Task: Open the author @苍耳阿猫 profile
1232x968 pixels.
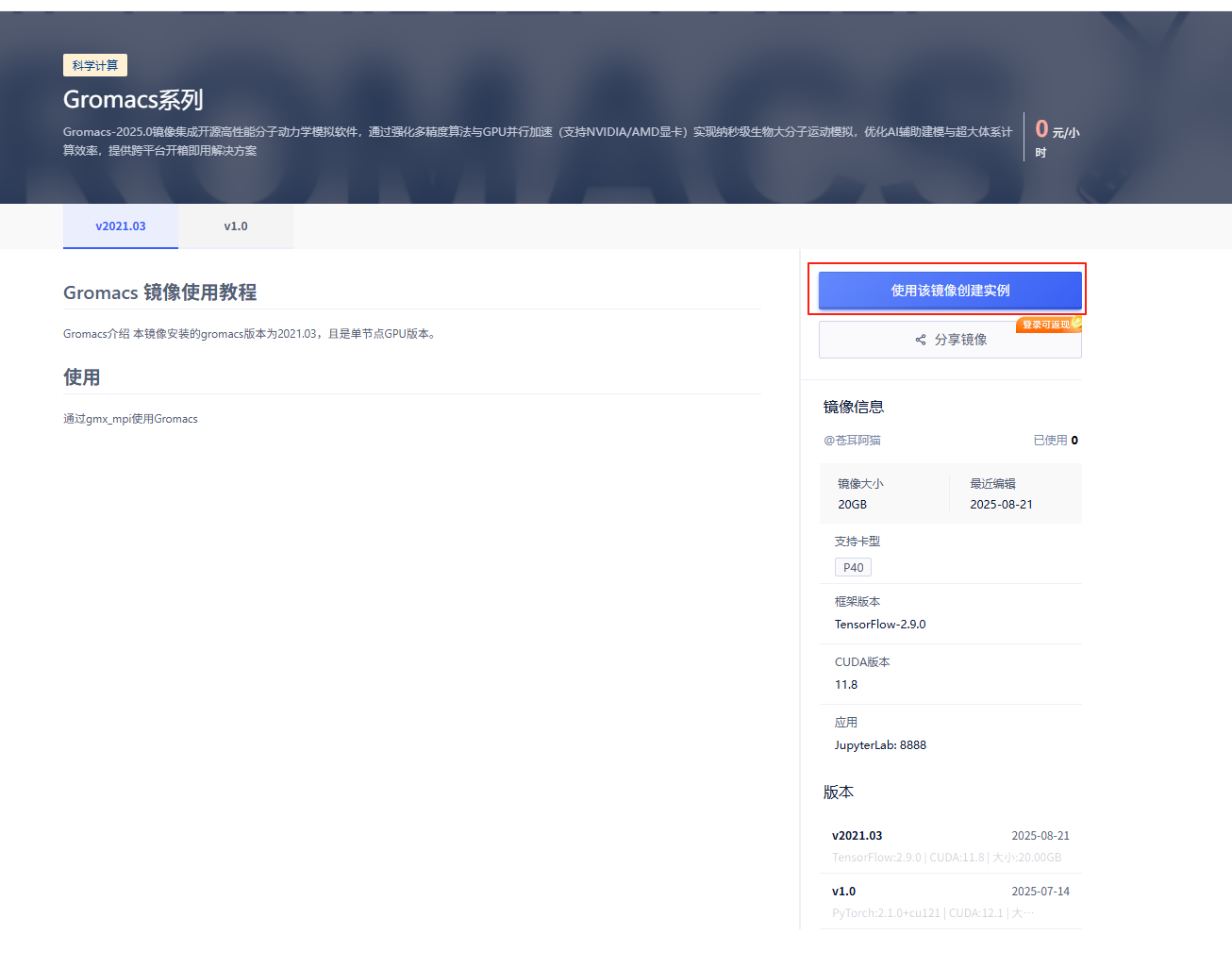Action: [852, 441]
